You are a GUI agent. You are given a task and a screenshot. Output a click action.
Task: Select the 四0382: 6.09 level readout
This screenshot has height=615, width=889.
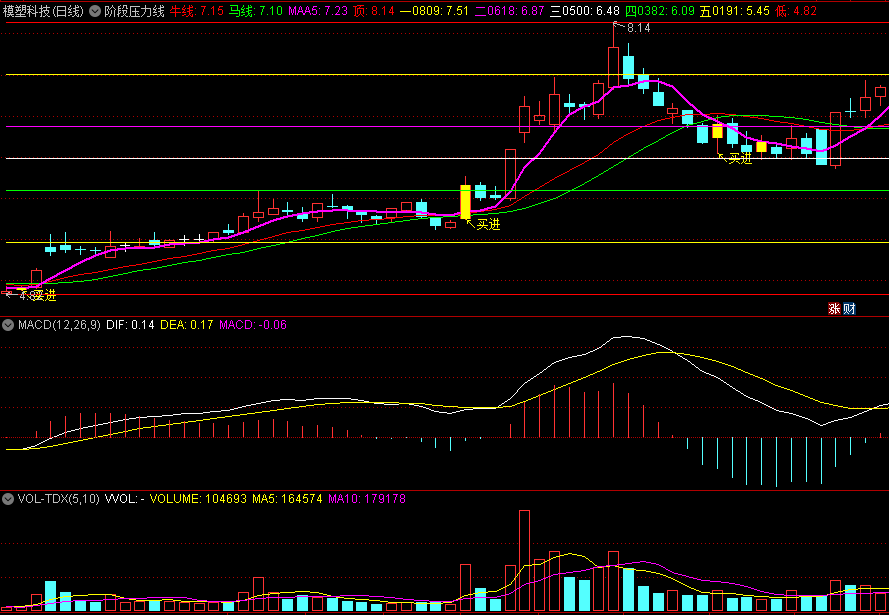coord(660,11)
